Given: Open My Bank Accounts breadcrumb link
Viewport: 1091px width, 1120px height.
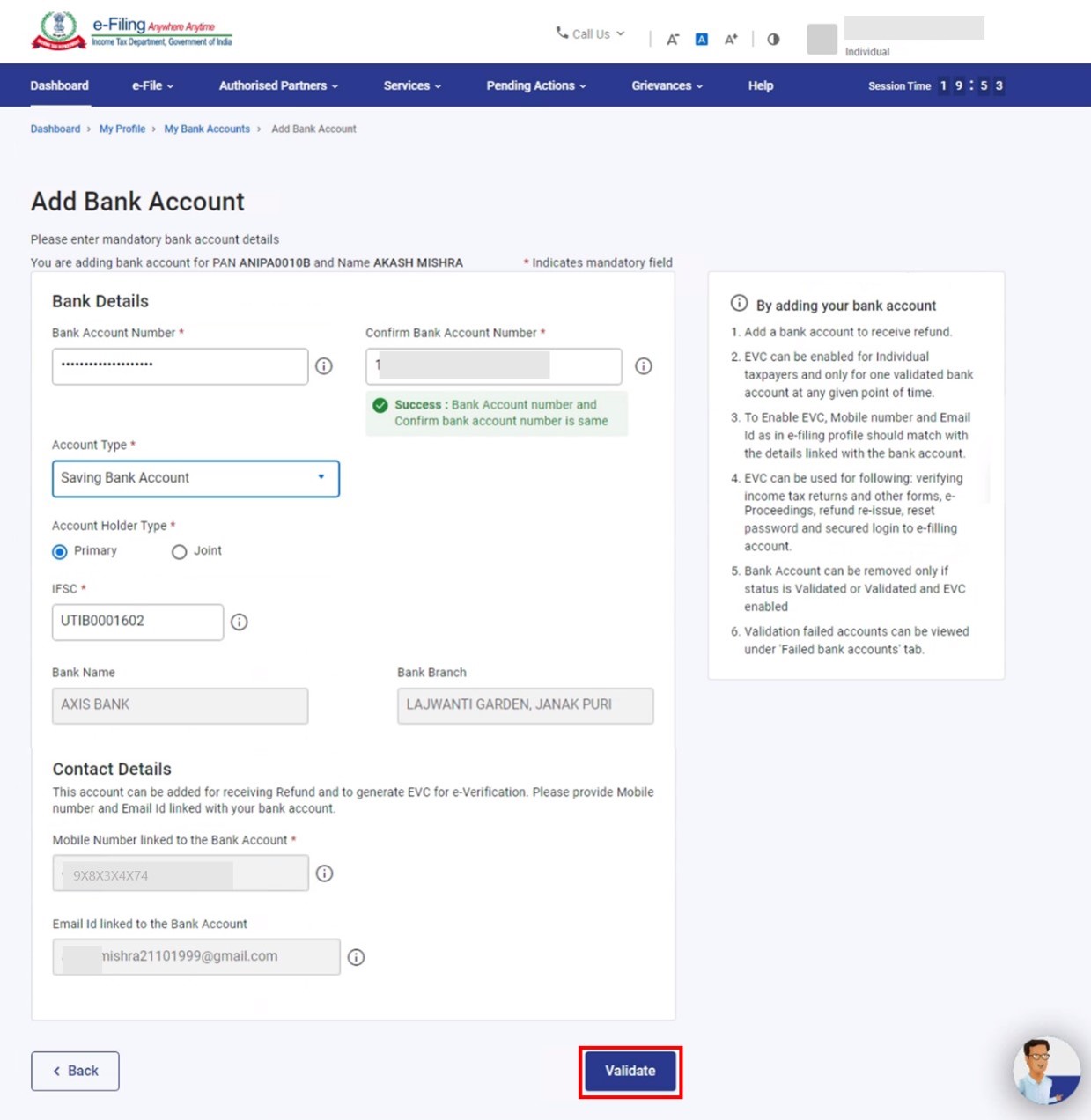Looking at the screenshot, I should coord(207,129).
